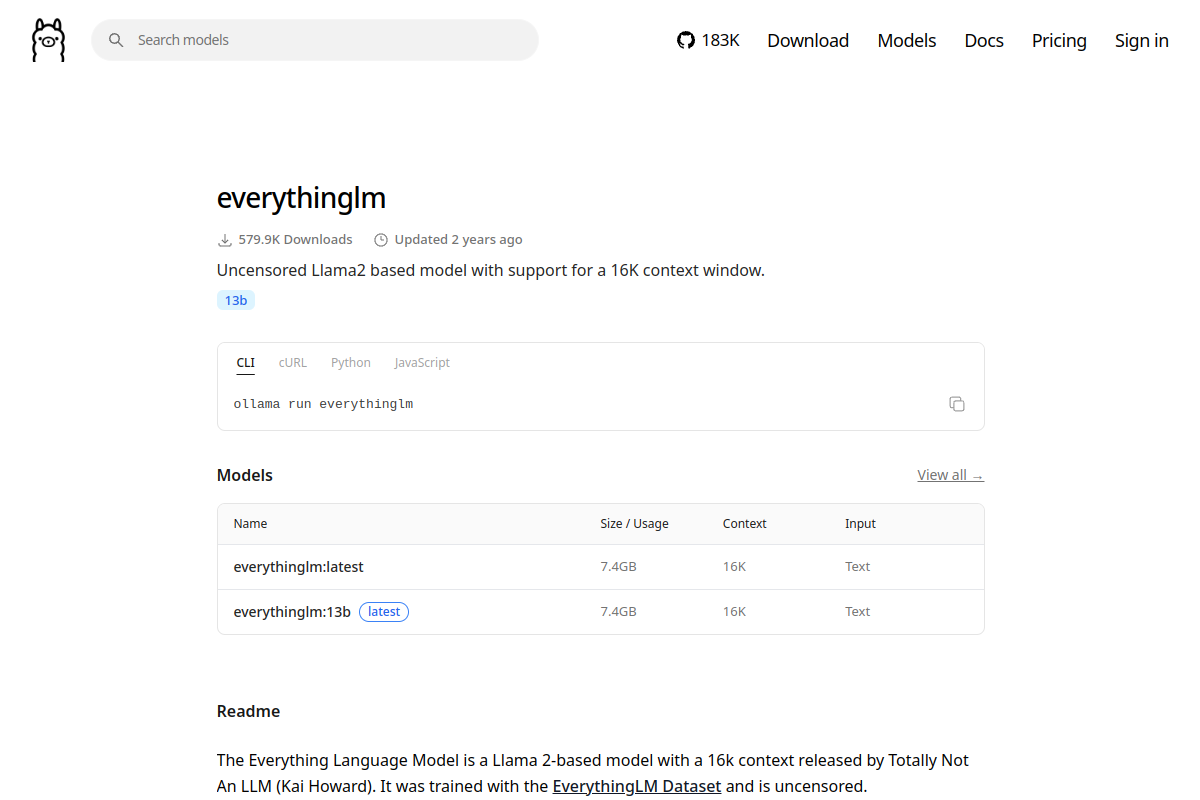This screenshot has height=800, width=1200.
Task: Switch to the CLI tab
Action: tap(246, 363)
